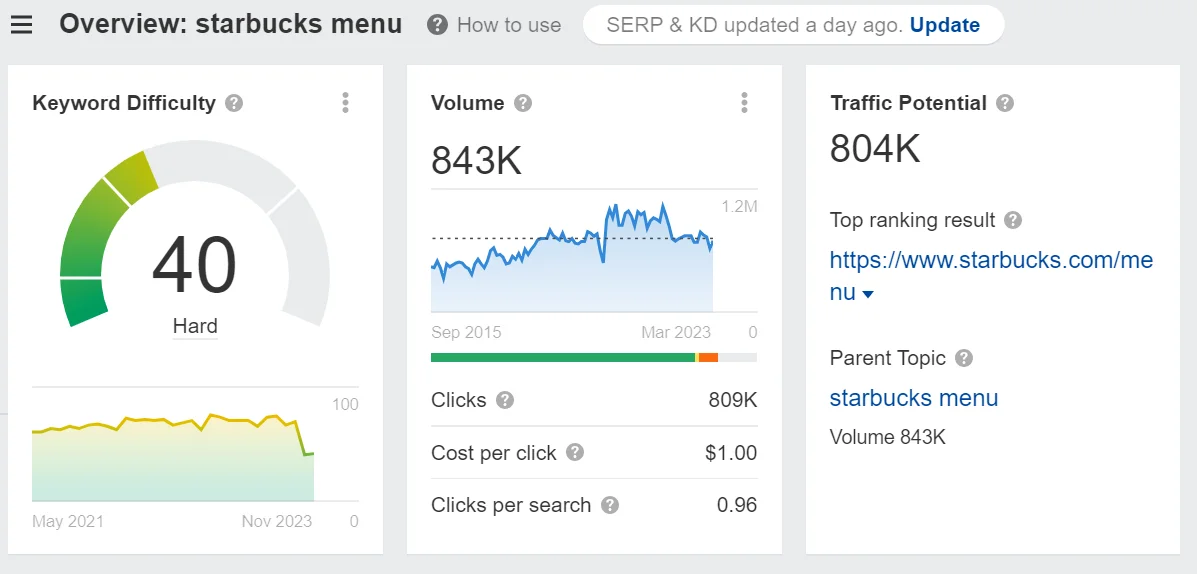Viewport: 1197px width, 574px height.
Task: Click Update to refresh SERP & KD
Action: [945, 25]
